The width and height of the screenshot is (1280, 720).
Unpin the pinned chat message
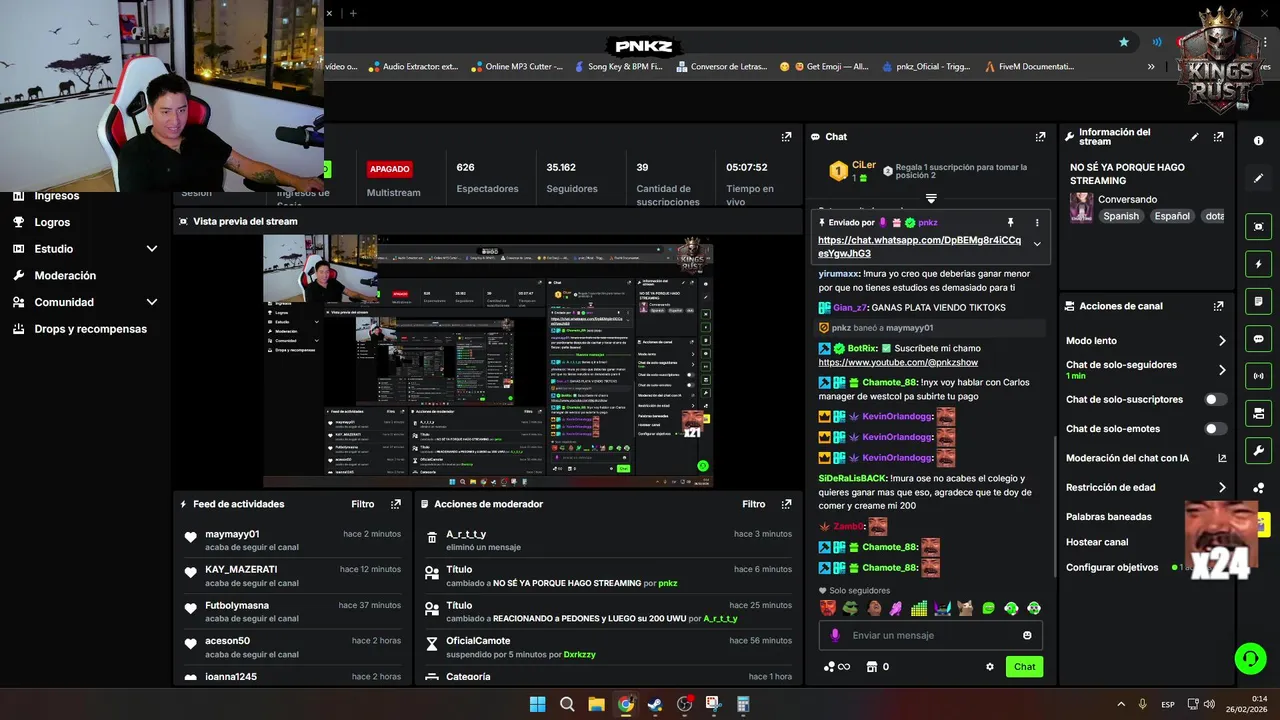(1010, 222)
